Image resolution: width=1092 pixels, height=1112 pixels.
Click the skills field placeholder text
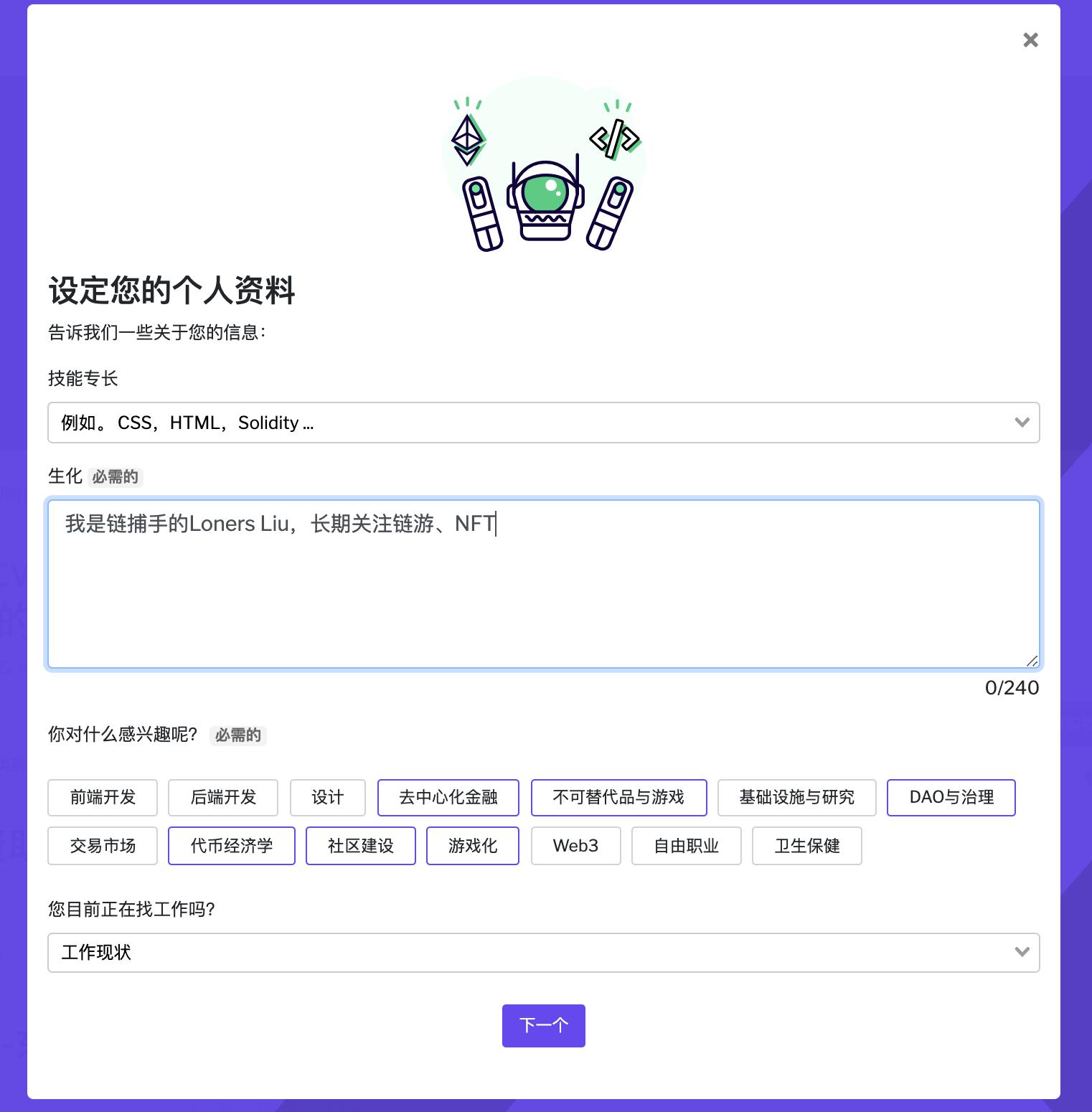point(187,423)
